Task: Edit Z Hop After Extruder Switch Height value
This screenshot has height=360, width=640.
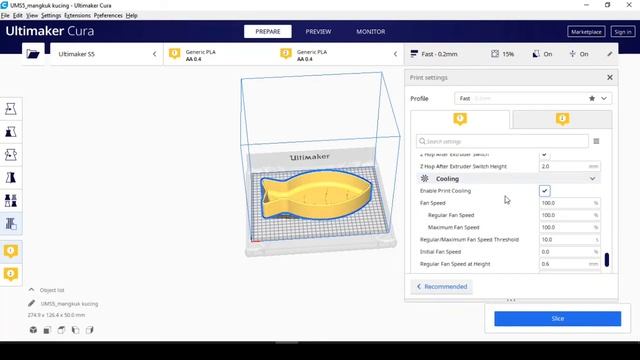Action: (x=570, y=167)
